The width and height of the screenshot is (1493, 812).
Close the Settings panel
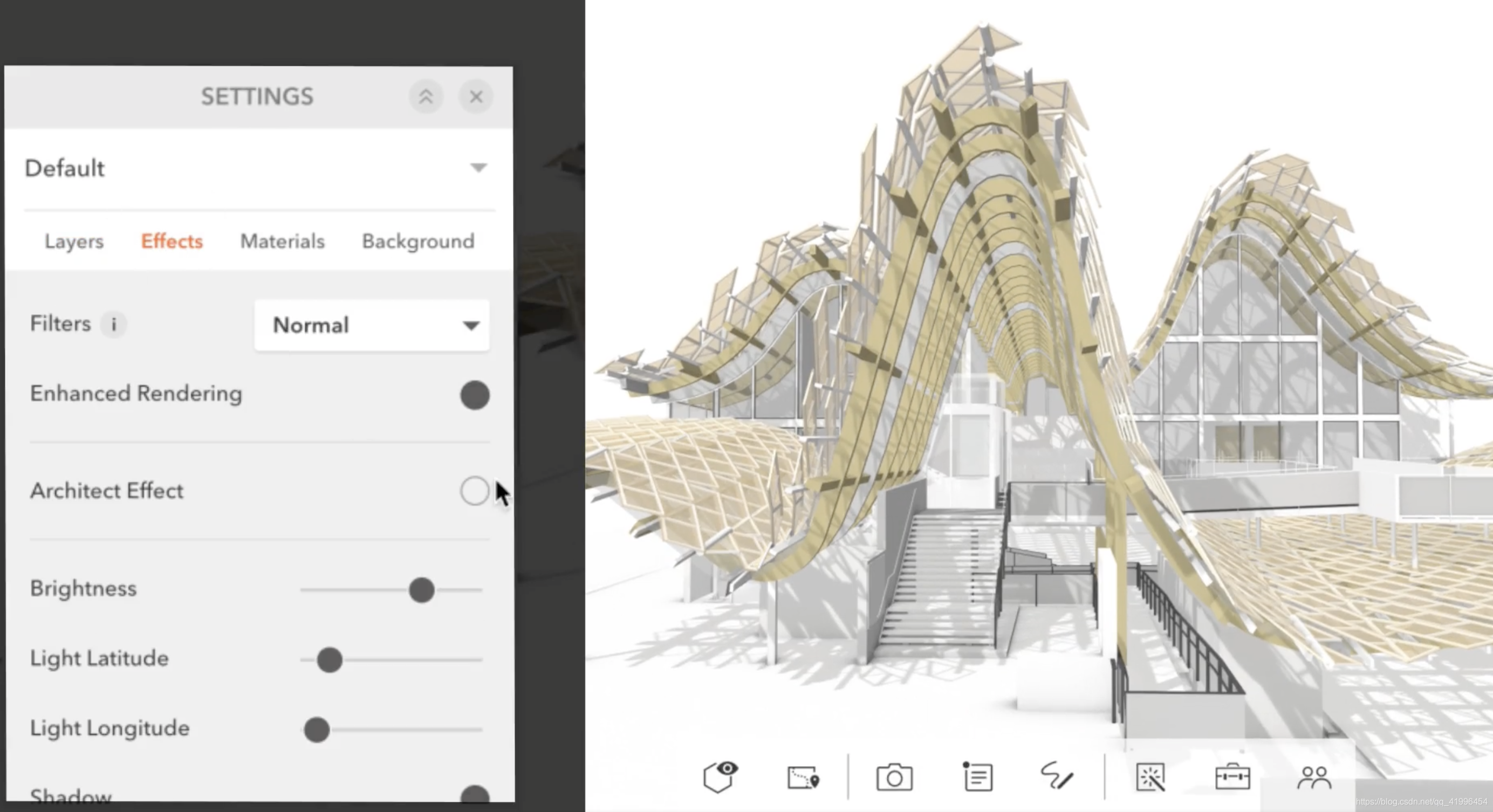coord(476,97)
